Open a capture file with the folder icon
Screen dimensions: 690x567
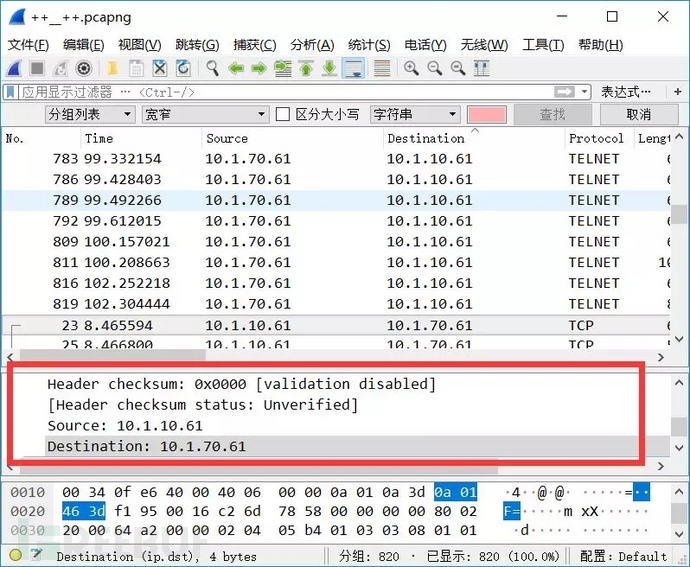(113, 68)
